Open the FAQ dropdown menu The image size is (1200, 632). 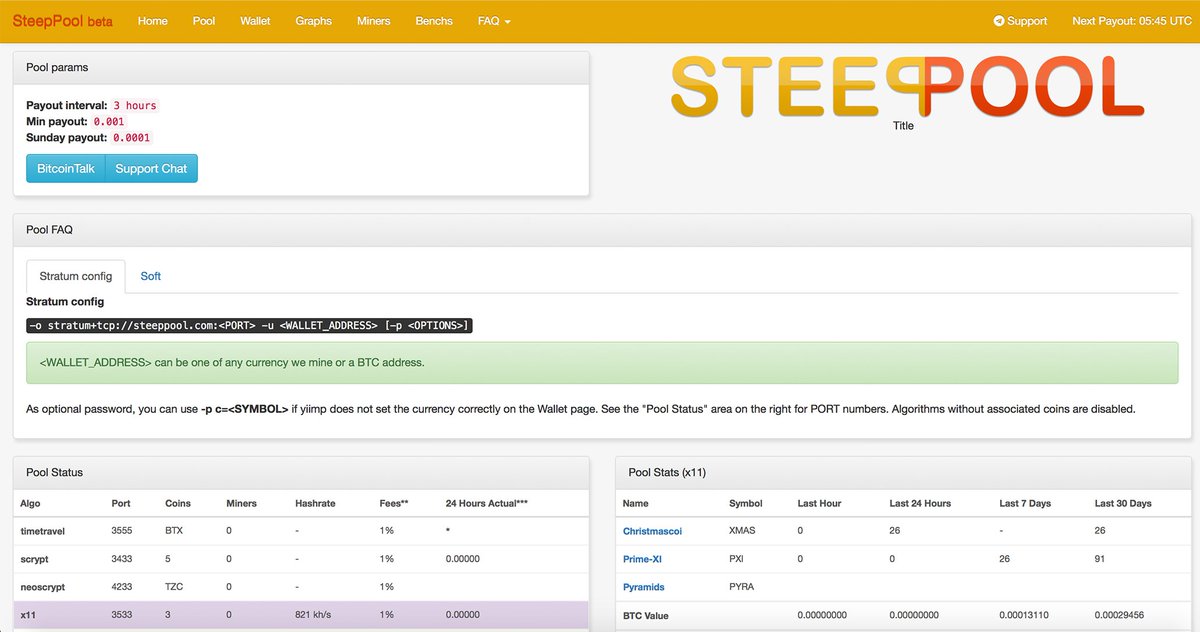tap(493, 20)
